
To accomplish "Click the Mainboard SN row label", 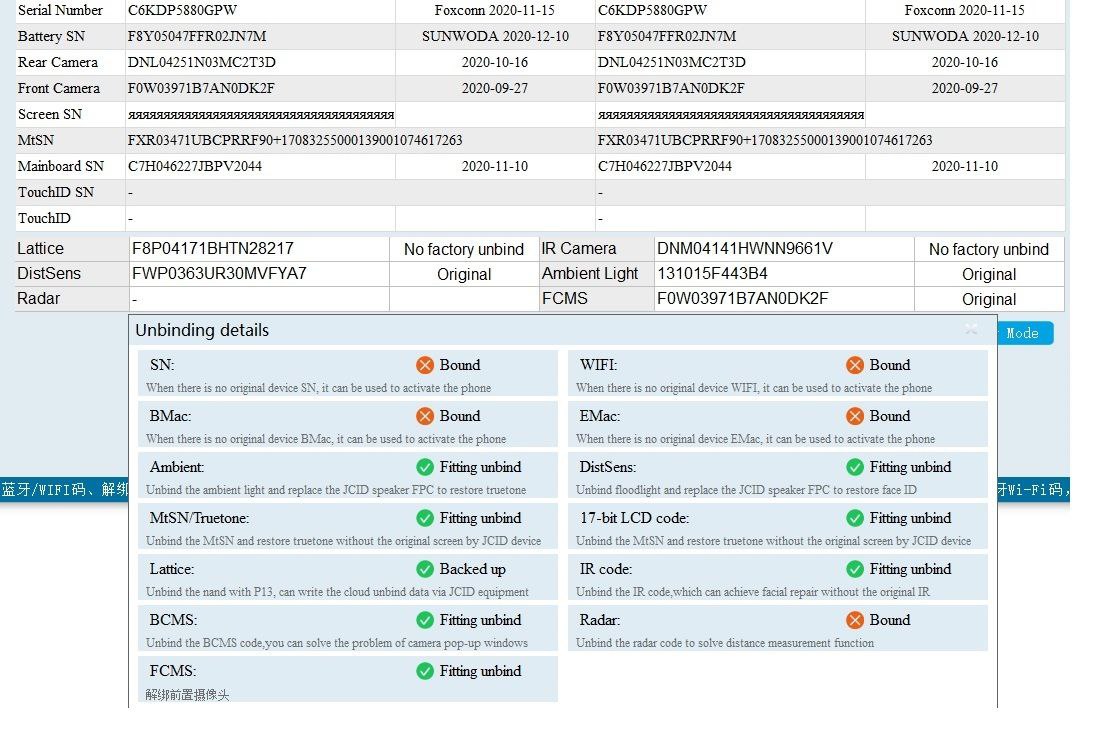I will pyautogui.click(x=61, y=166).
